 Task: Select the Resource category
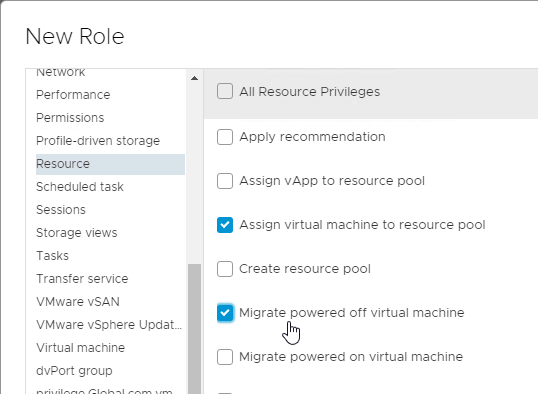[110, 164]
